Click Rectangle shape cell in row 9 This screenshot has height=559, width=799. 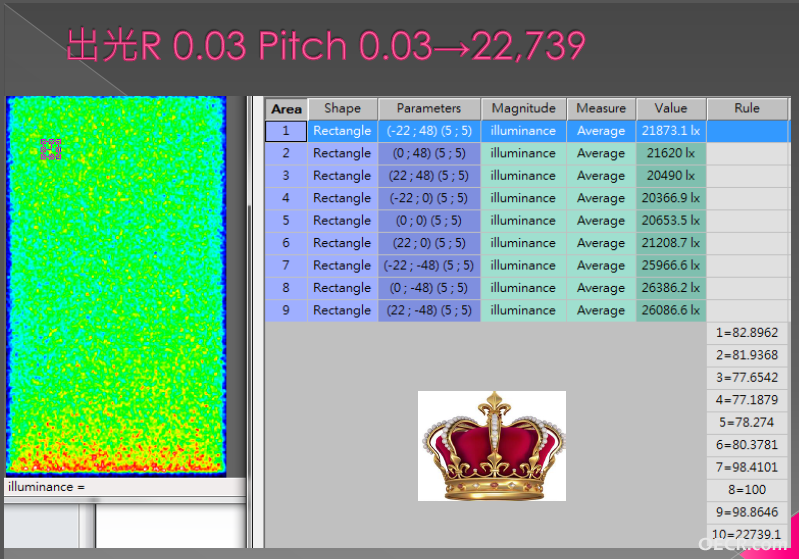[x=342, y=310]
